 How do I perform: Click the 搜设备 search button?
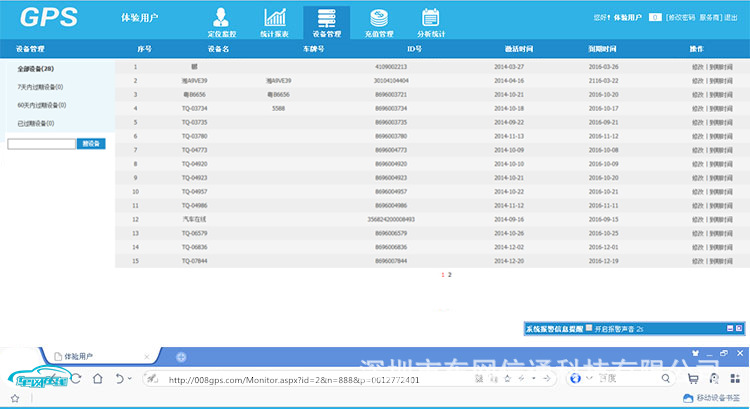coord(91,144)
